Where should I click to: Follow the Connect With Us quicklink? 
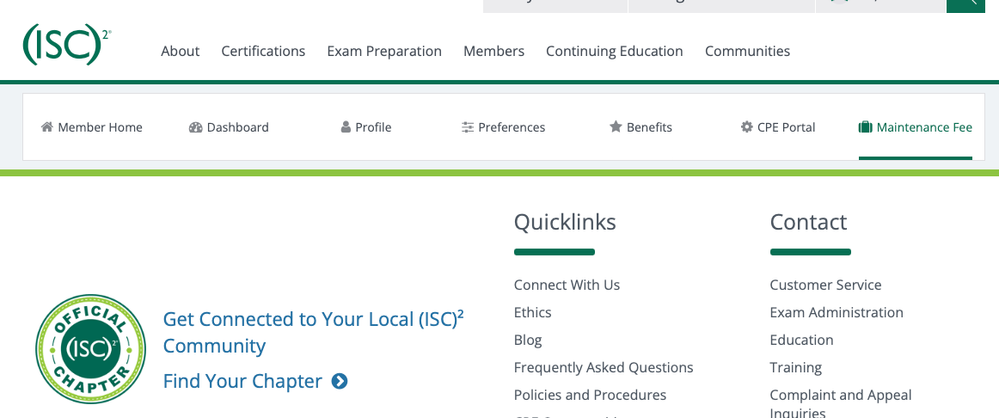pos(566,285)
